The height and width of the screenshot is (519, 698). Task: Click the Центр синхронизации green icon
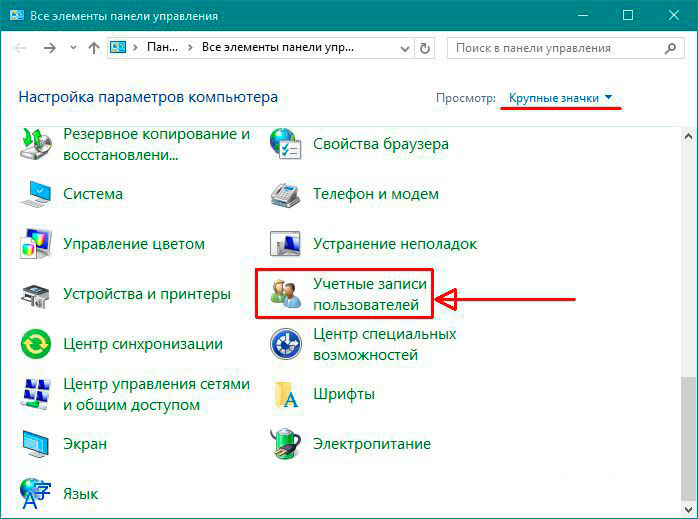[x=37, y=344]
